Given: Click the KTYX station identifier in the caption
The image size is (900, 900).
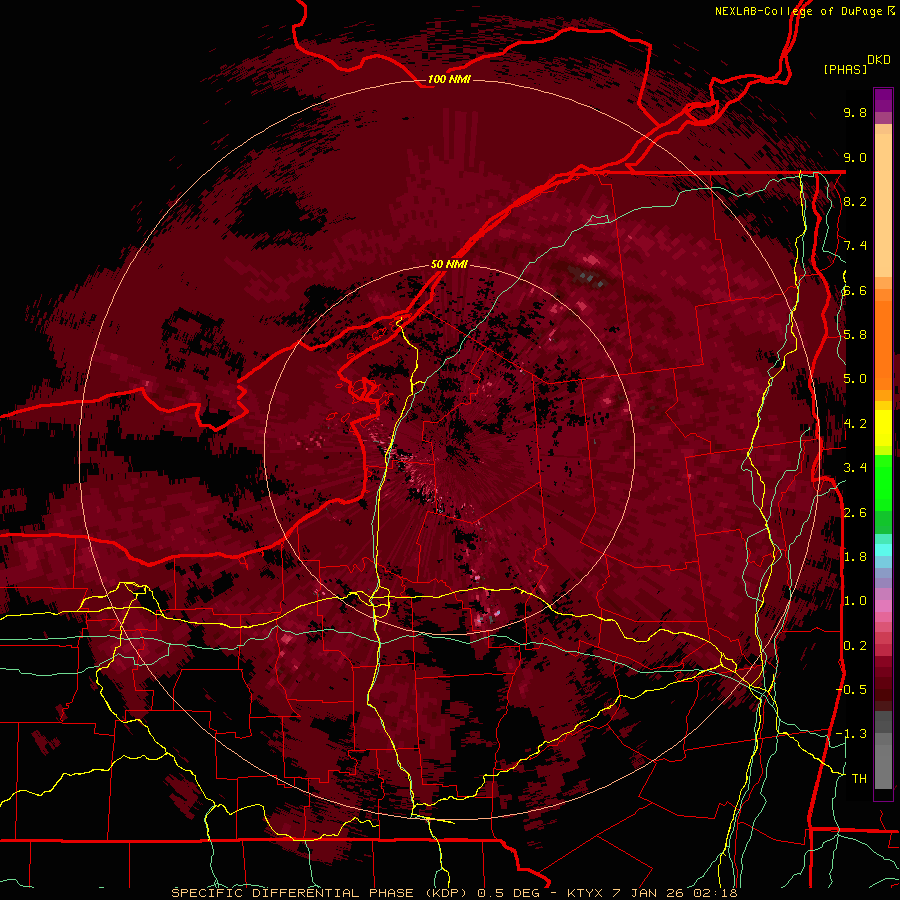Looking at the screenshot, I should click(585, 893).
